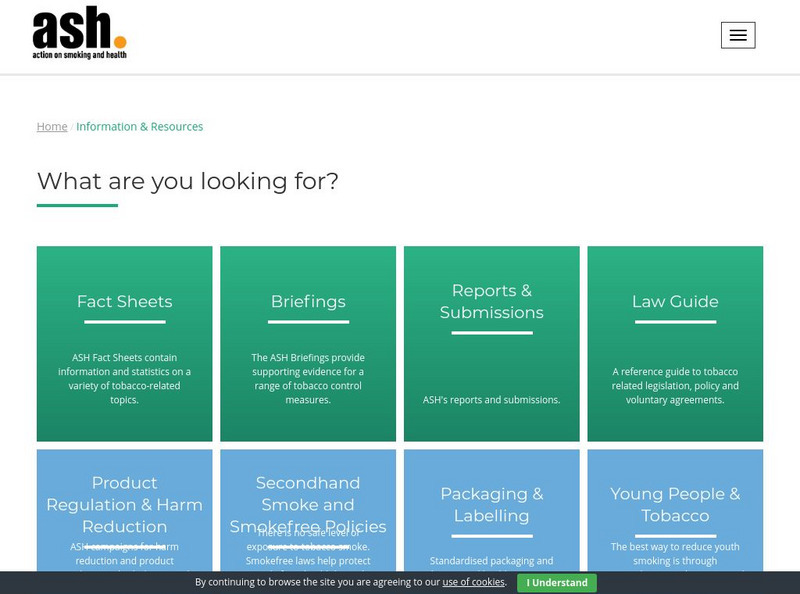Open Product Regulation & Harm Reduction tile
The height and width of the screenshot is (594, 800).
tap(124, 510)
